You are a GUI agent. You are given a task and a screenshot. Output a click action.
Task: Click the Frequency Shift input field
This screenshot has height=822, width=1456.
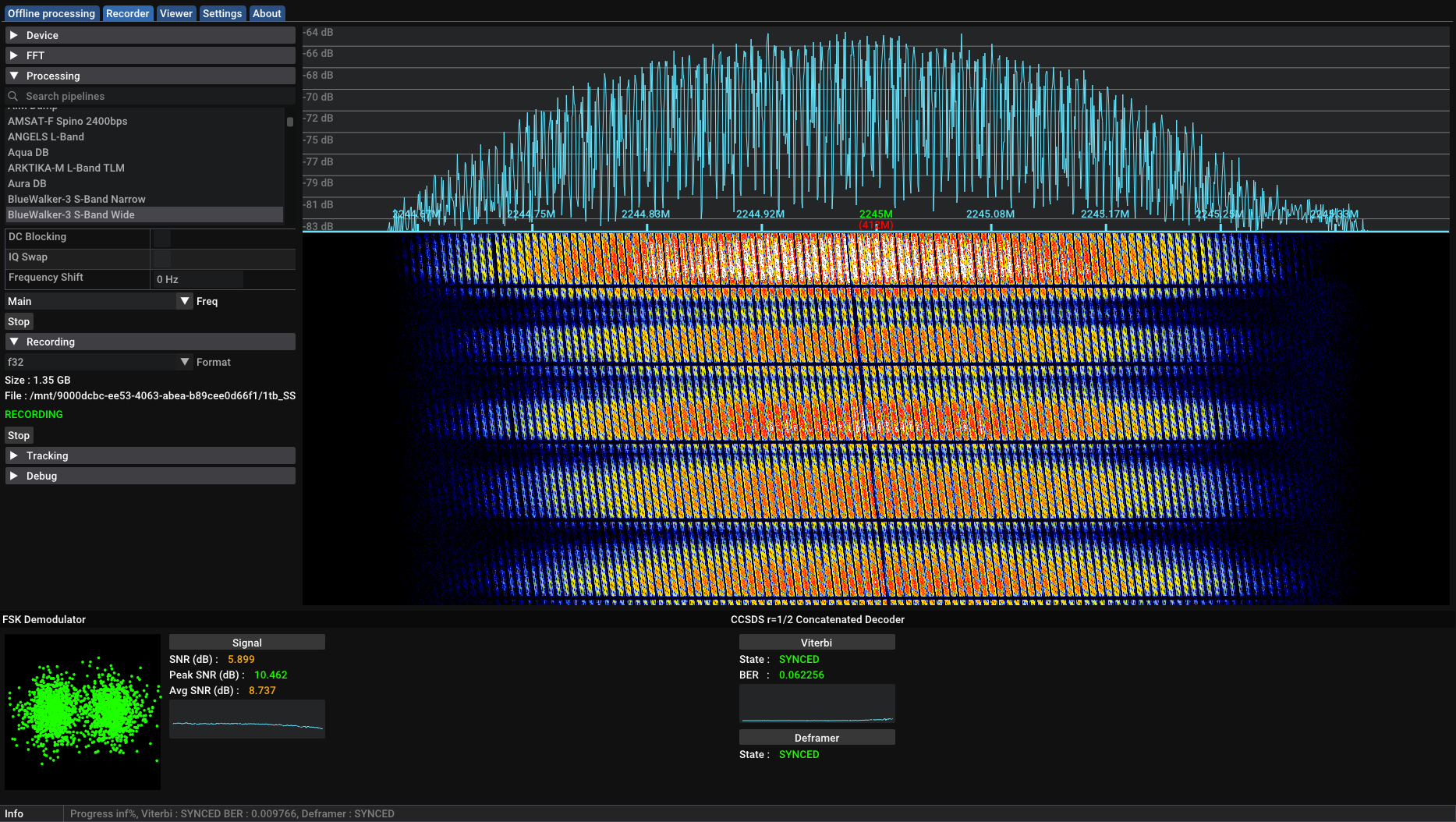point(200,279)
